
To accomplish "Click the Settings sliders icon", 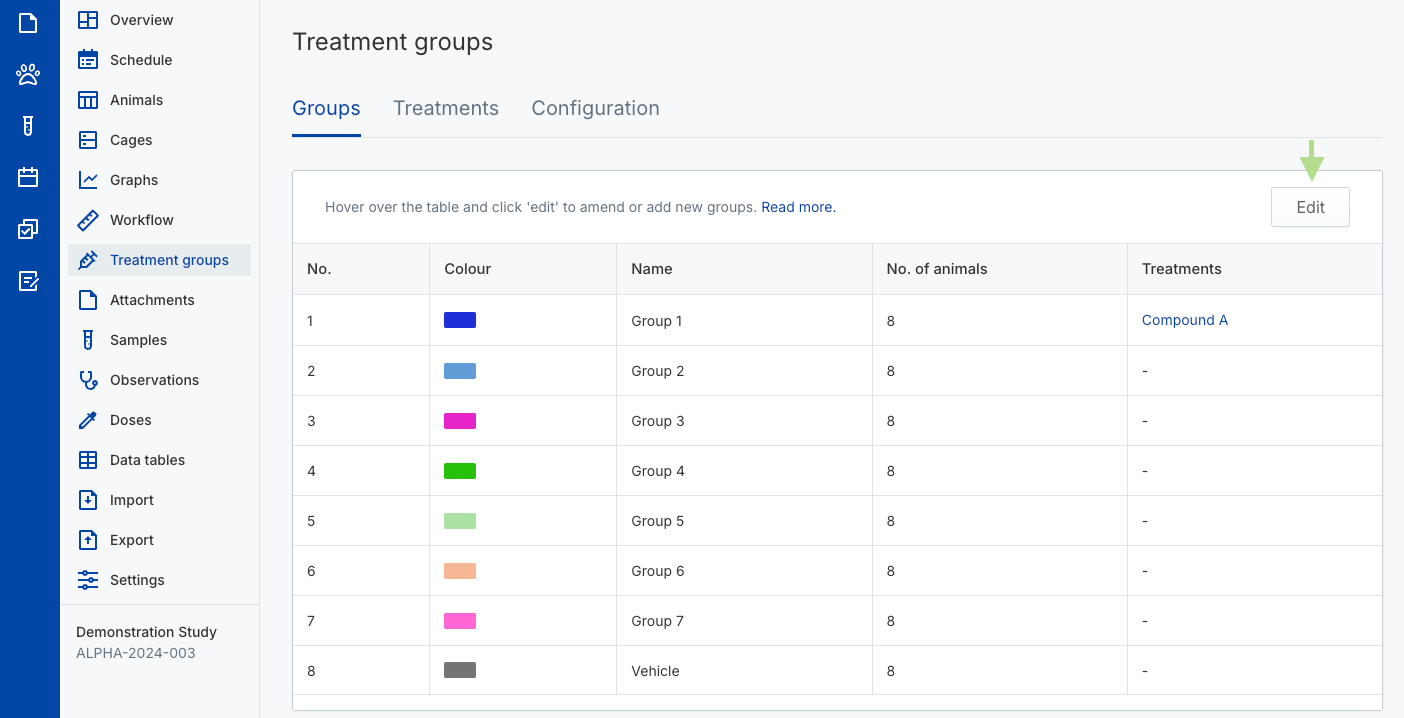I will 88,580.
